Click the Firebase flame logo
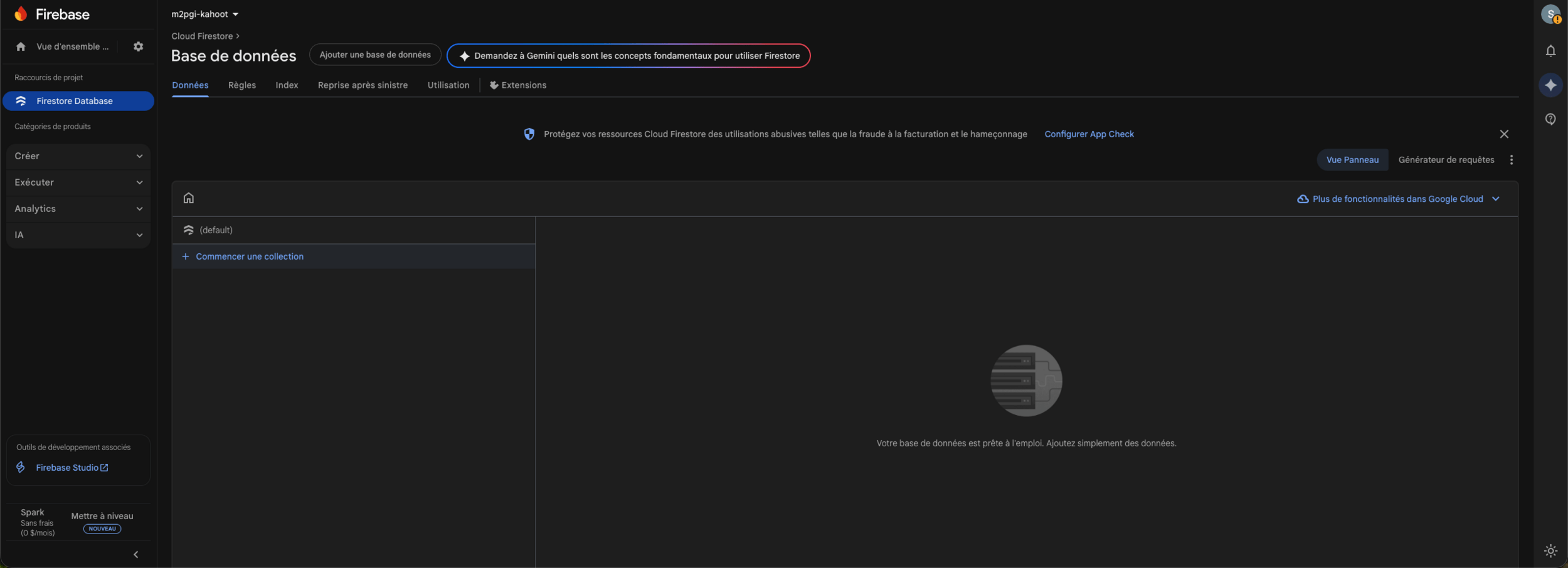 (x=21, y=14)
